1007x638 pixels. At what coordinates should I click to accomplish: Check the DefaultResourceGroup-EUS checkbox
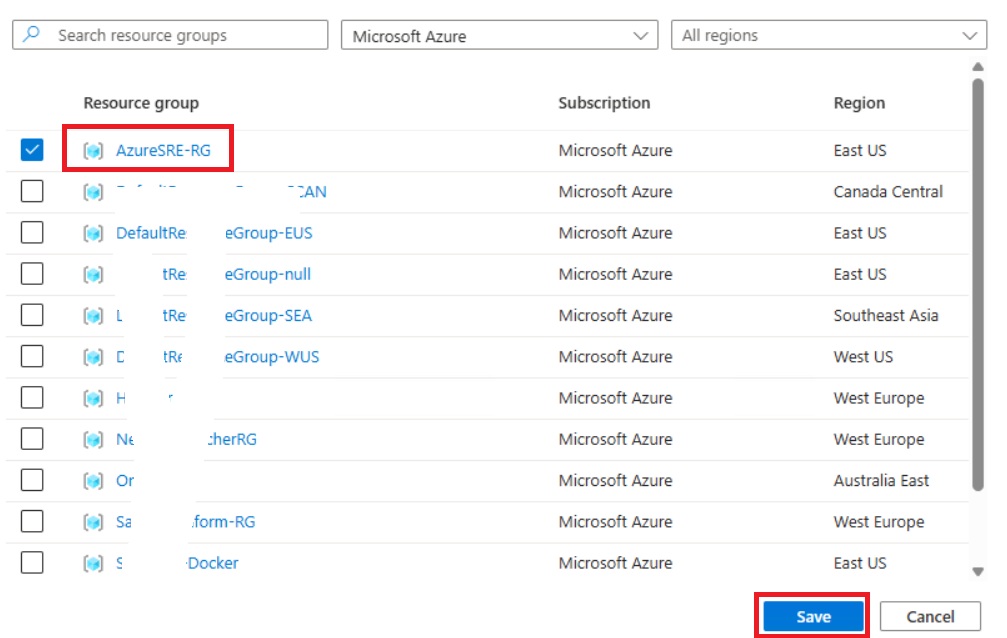[32, 233]
